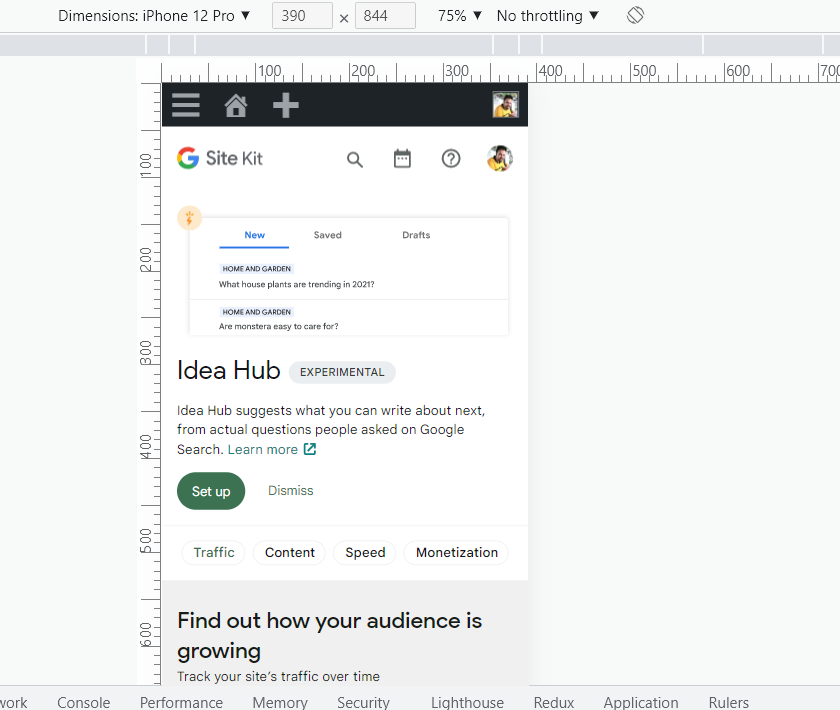840x710 pixels.
Task: Click the first HOME AND GARDEN label
Action: click(x=257, y=268)
